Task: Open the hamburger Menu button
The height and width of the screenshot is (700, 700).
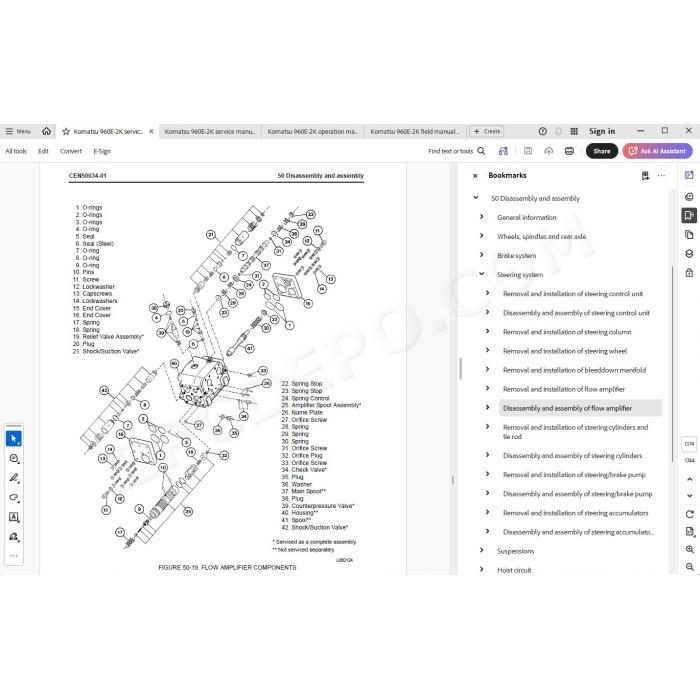Action: [x=18, y=131]
